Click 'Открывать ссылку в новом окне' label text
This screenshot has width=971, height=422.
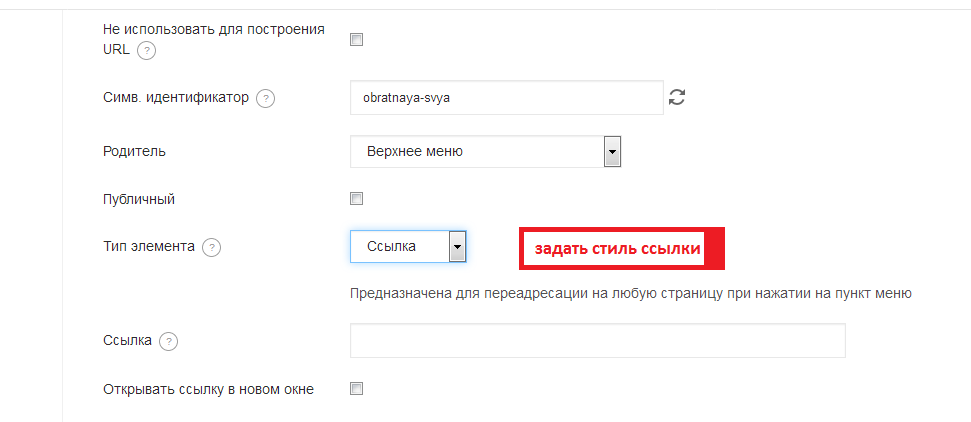pos(208,389)
